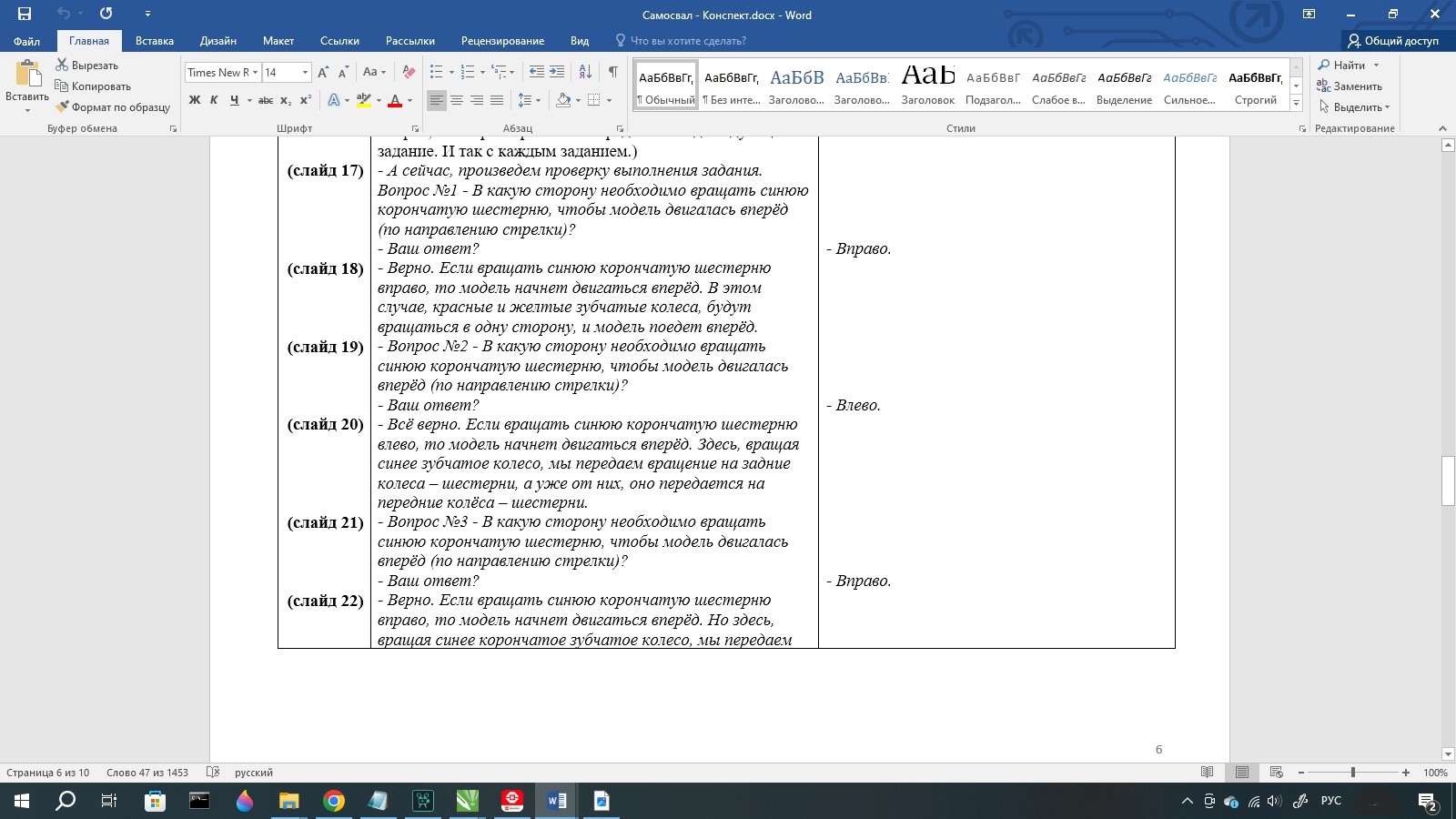Switch to the Вставка ribbon tab

154,41
